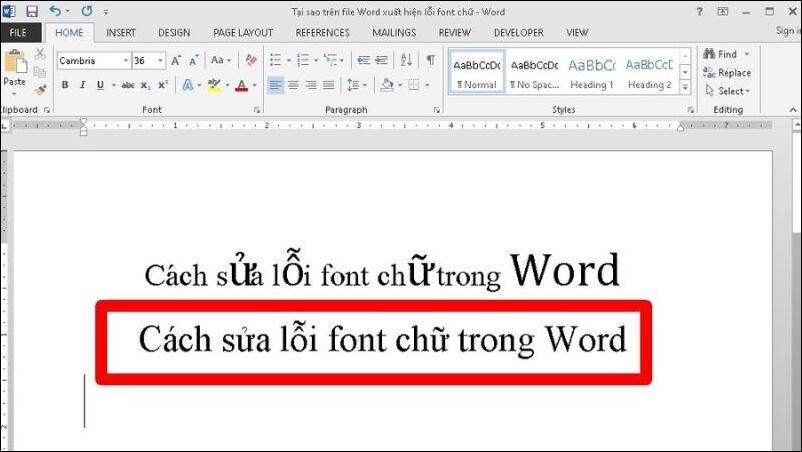Switch to the REFERENCES tab
Image resolution: width=802 pixels, height=452 pixels.
[x=323, y=33]
